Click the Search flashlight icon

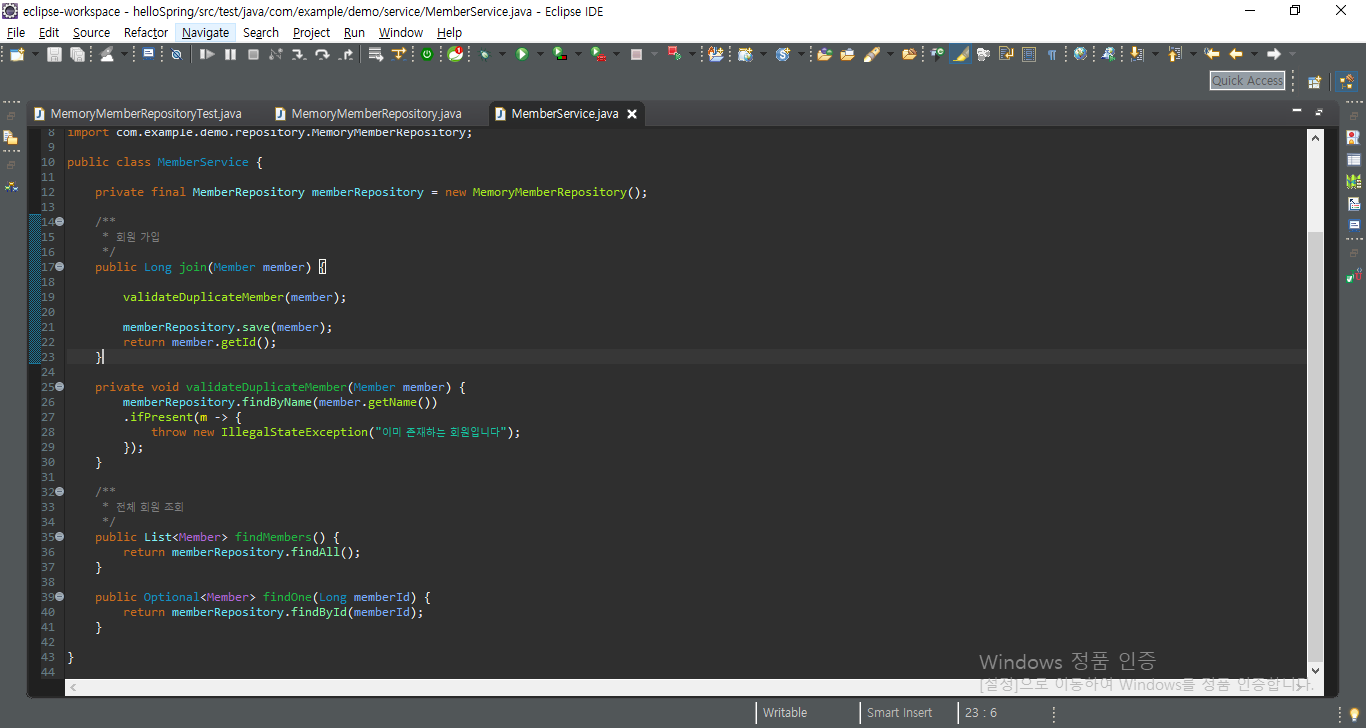[x=871, y=54]
